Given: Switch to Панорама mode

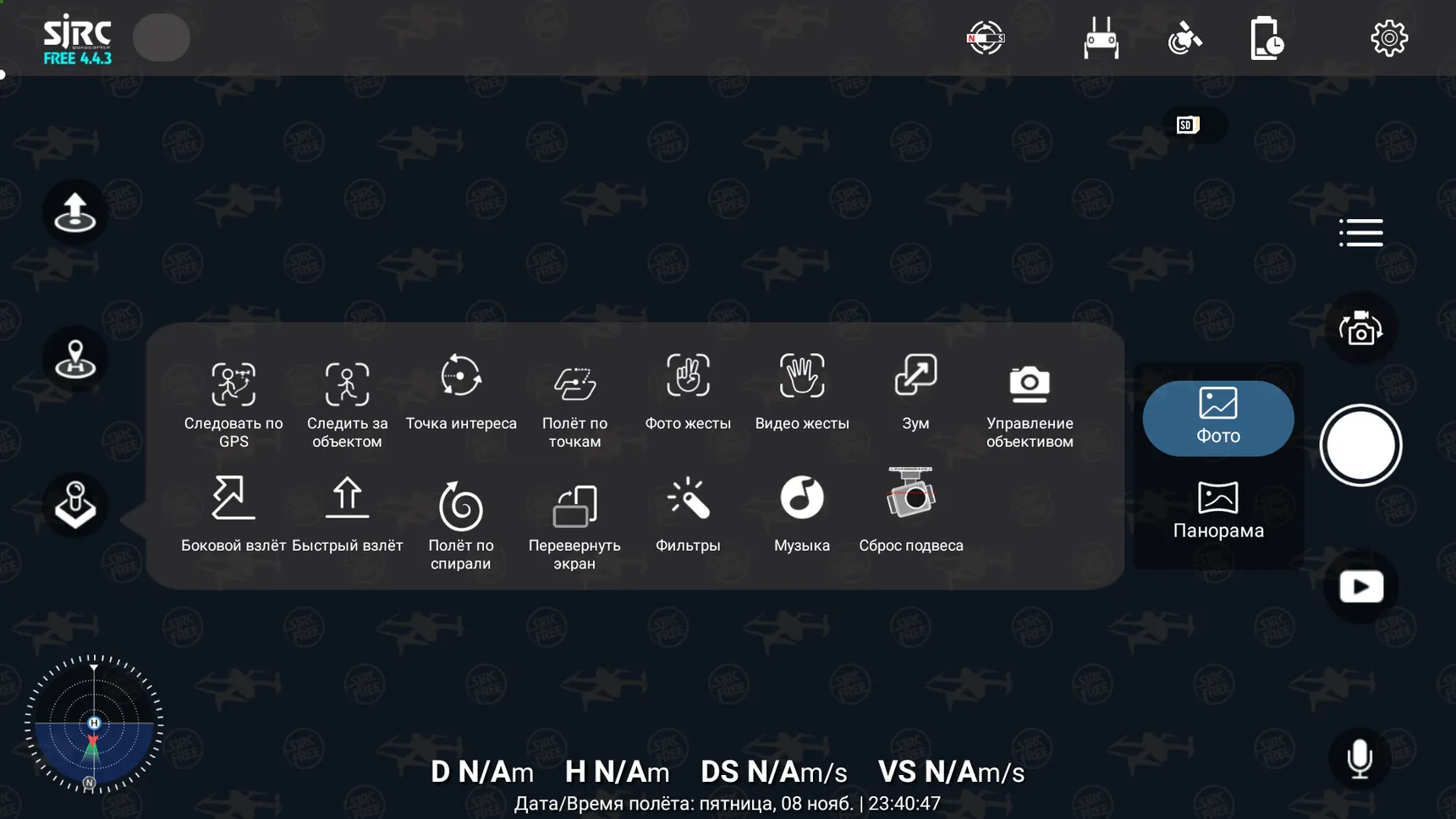Looking at the screenshot, I should pyautogui.click(x=1217, y=511).
